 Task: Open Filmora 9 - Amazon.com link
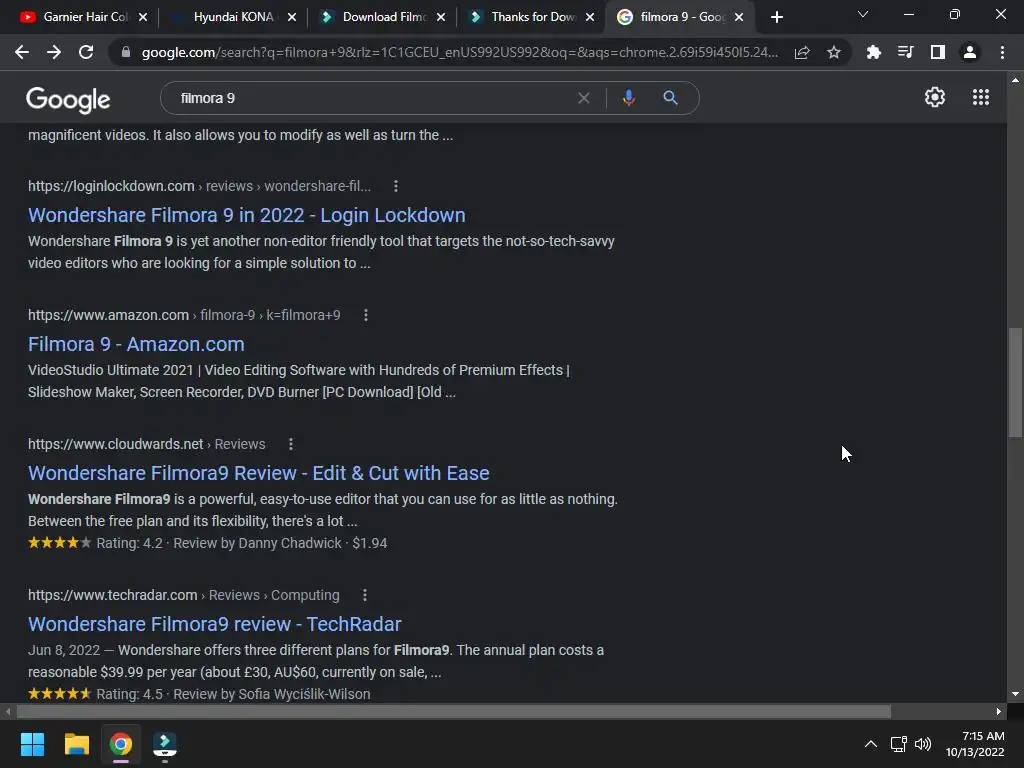pyautogui.click(x=136, y=344)
